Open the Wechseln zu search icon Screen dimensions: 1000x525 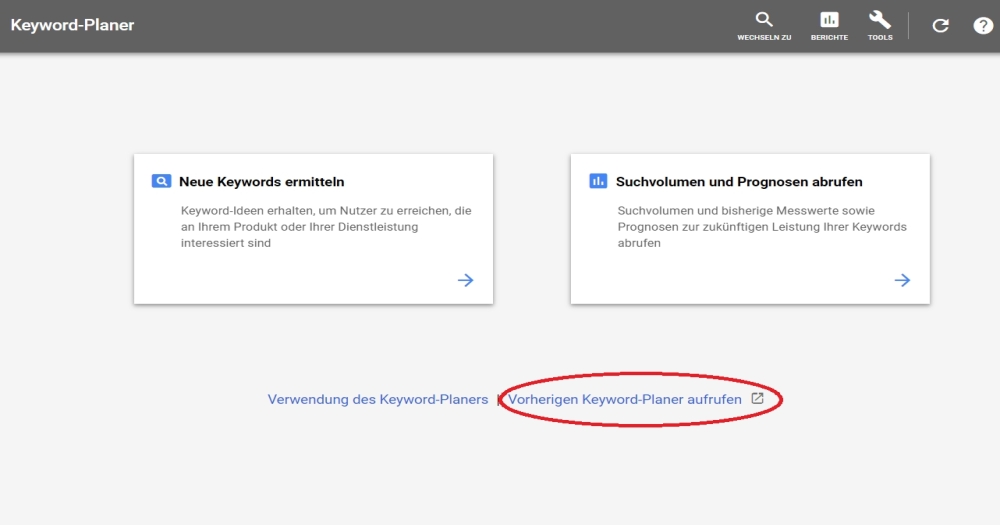763,19
